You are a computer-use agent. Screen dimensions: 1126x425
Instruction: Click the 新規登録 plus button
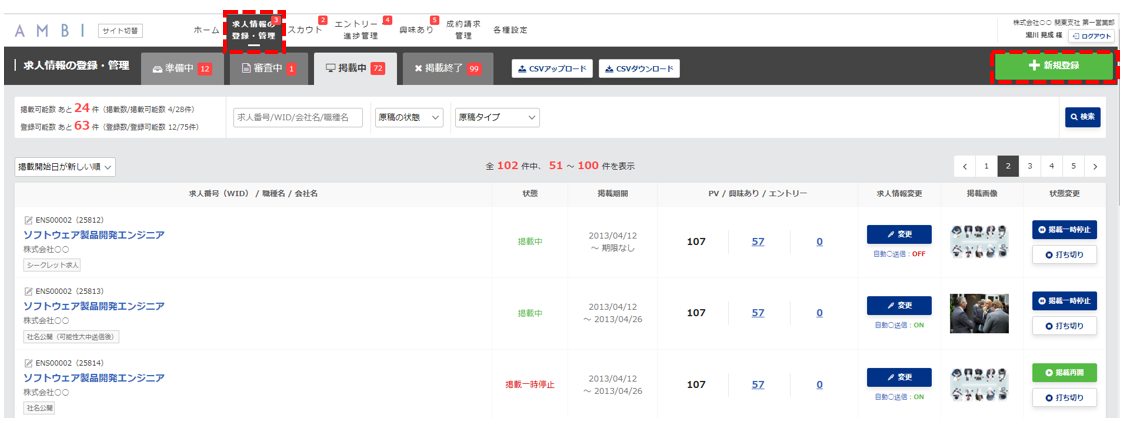[1053, 65]
